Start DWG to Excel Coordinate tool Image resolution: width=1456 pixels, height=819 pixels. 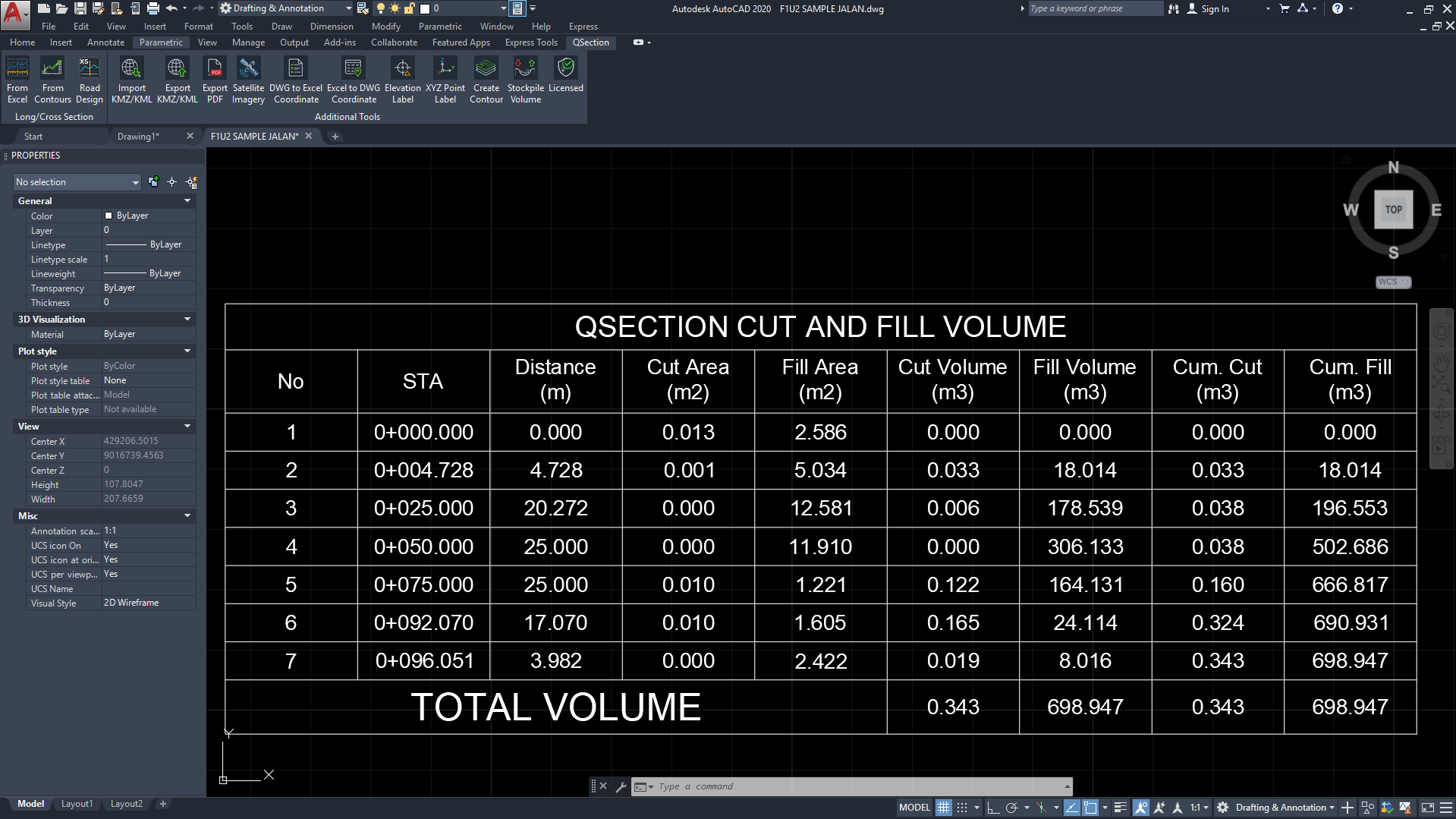tap(296, 80)
